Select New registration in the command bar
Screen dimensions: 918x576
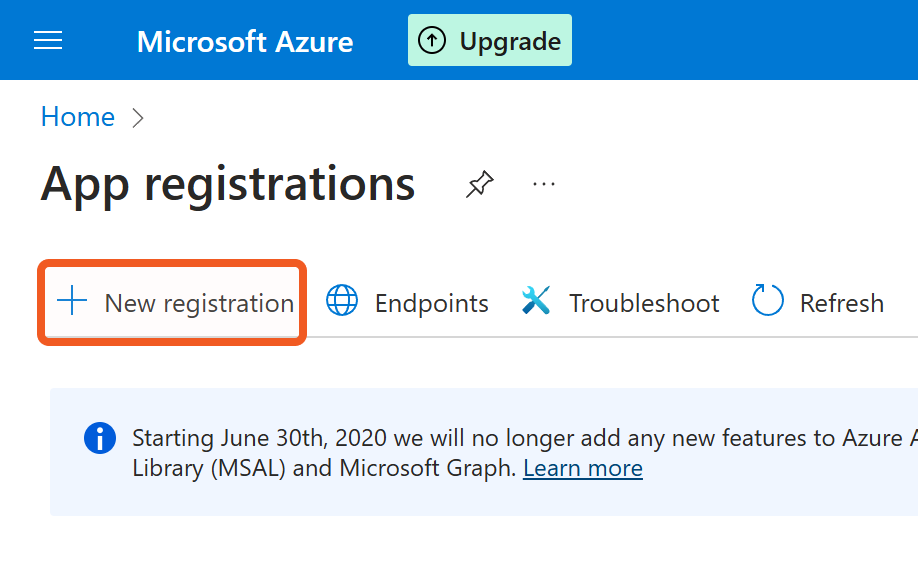(199, 303)
